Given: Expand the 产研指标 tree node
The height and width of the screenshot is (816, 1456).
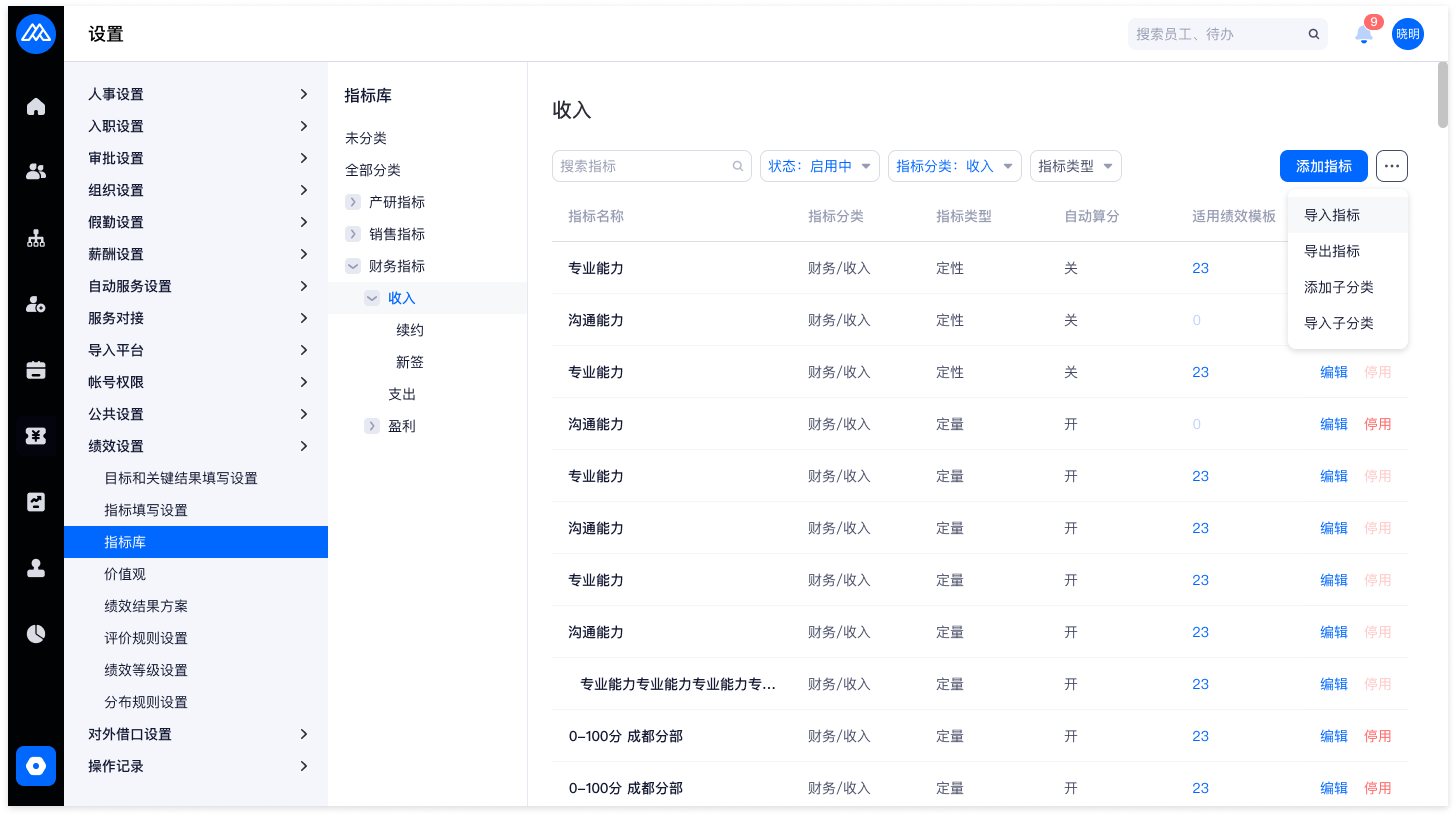Looking at the screenshot, I should [353, 202].
